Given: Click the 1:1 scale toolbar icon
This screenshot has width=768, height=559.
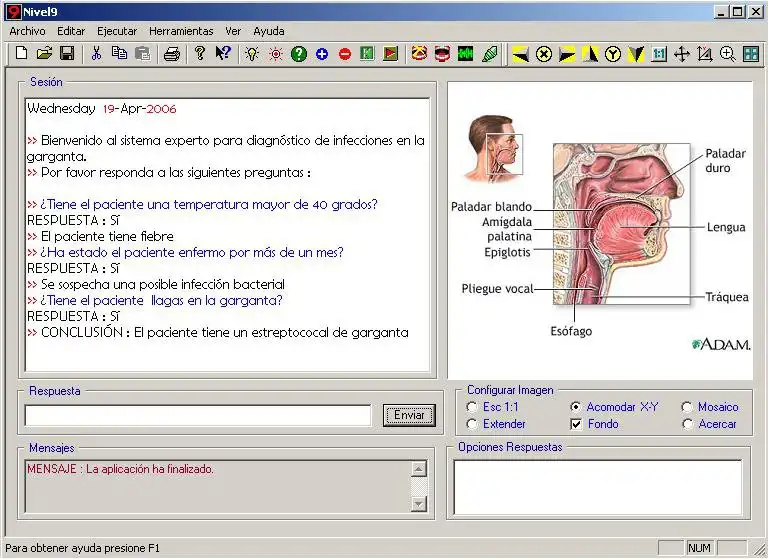Looking at the screenshot, I should coord(659,54).
